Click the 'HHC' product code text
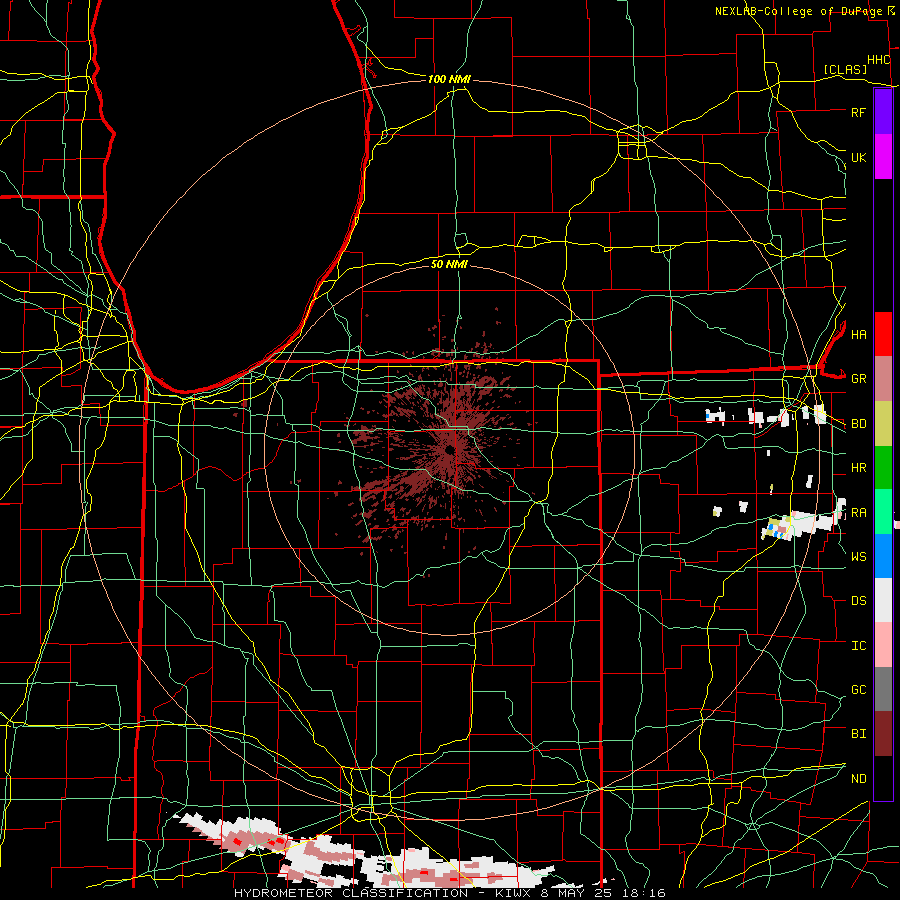 click(878, 60)
